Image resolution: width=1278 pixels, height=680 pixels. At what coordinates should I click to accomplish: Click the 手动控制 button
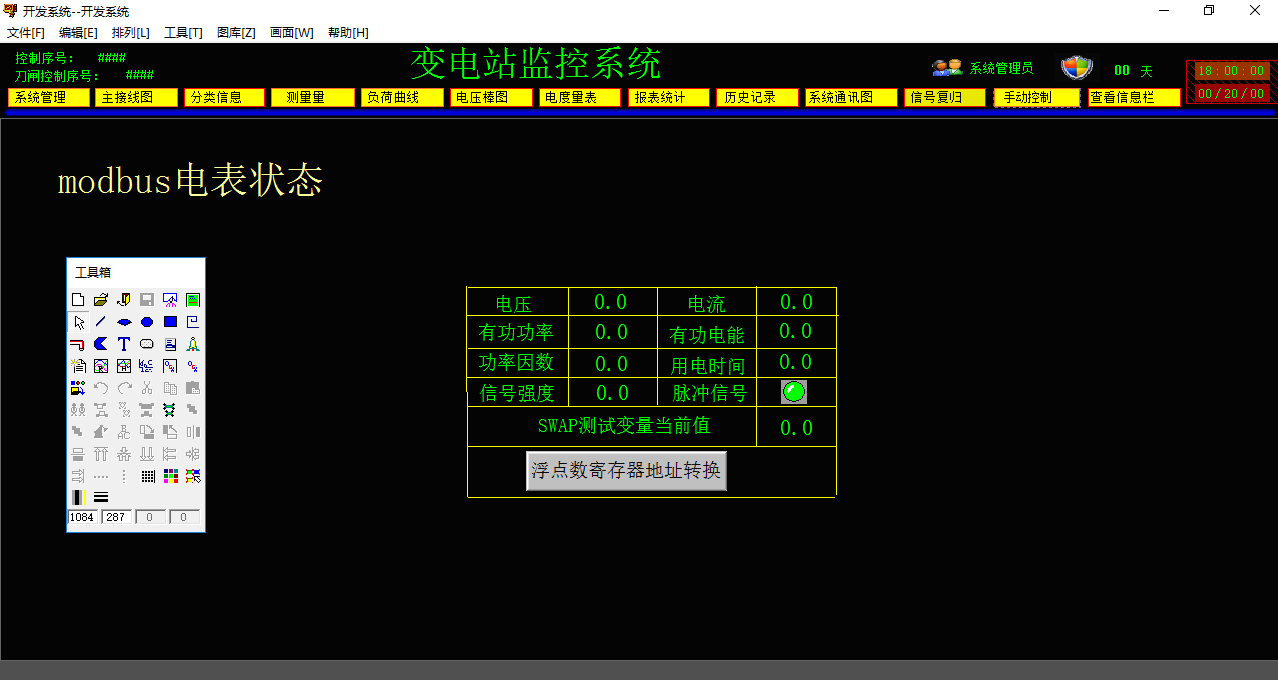1036,97
